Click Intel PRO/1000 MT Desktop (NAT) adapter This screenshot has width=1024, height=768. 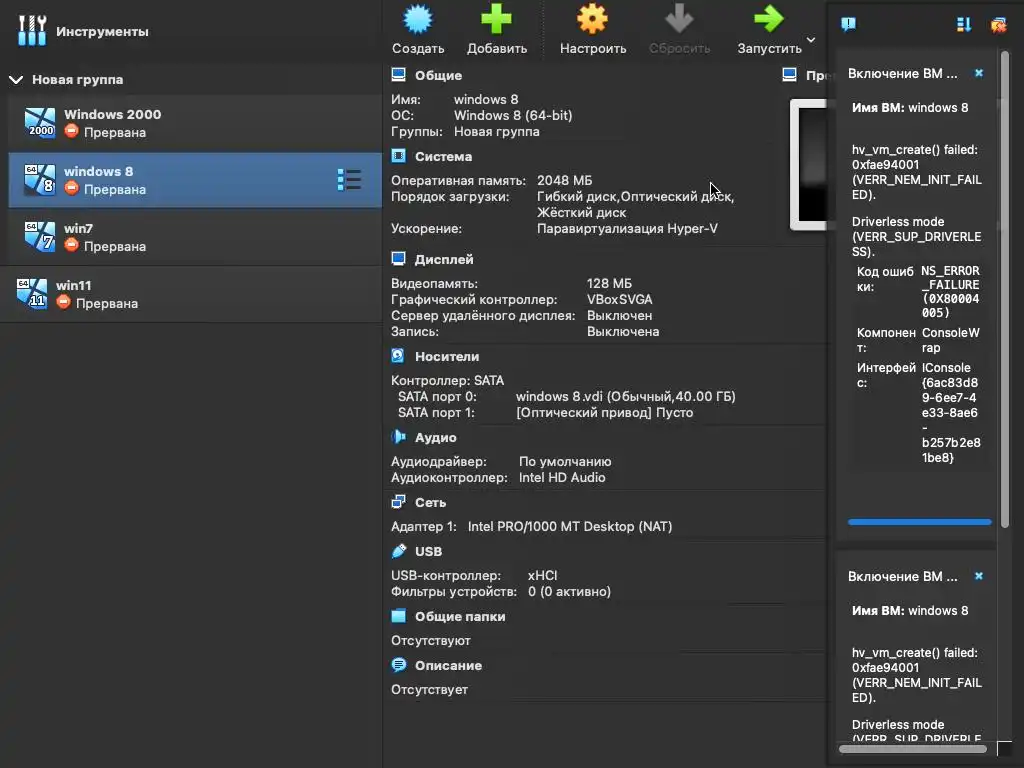coord(570,526)
